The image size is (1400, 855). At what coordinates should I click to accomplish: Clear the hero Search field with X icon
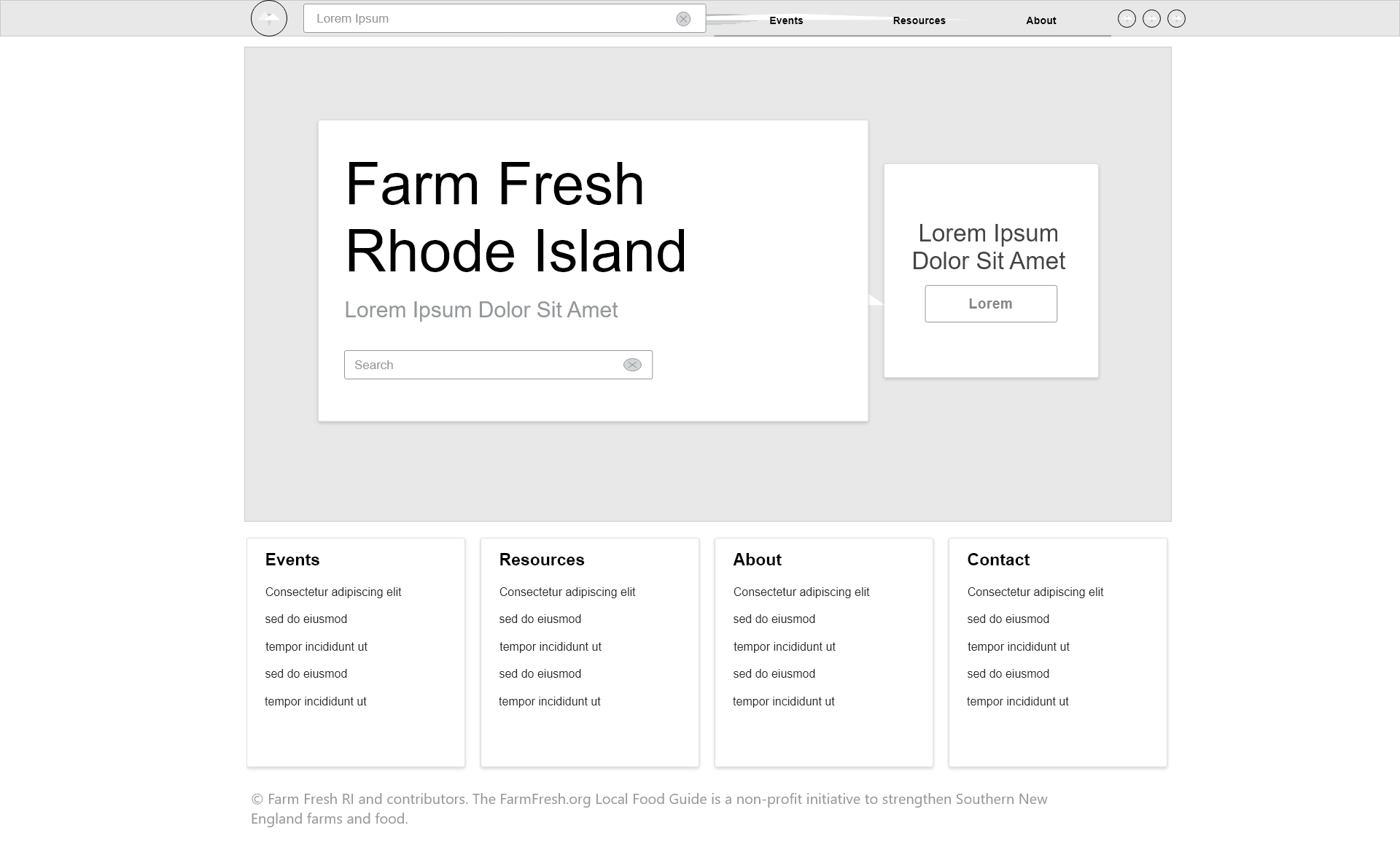point(632,365)
